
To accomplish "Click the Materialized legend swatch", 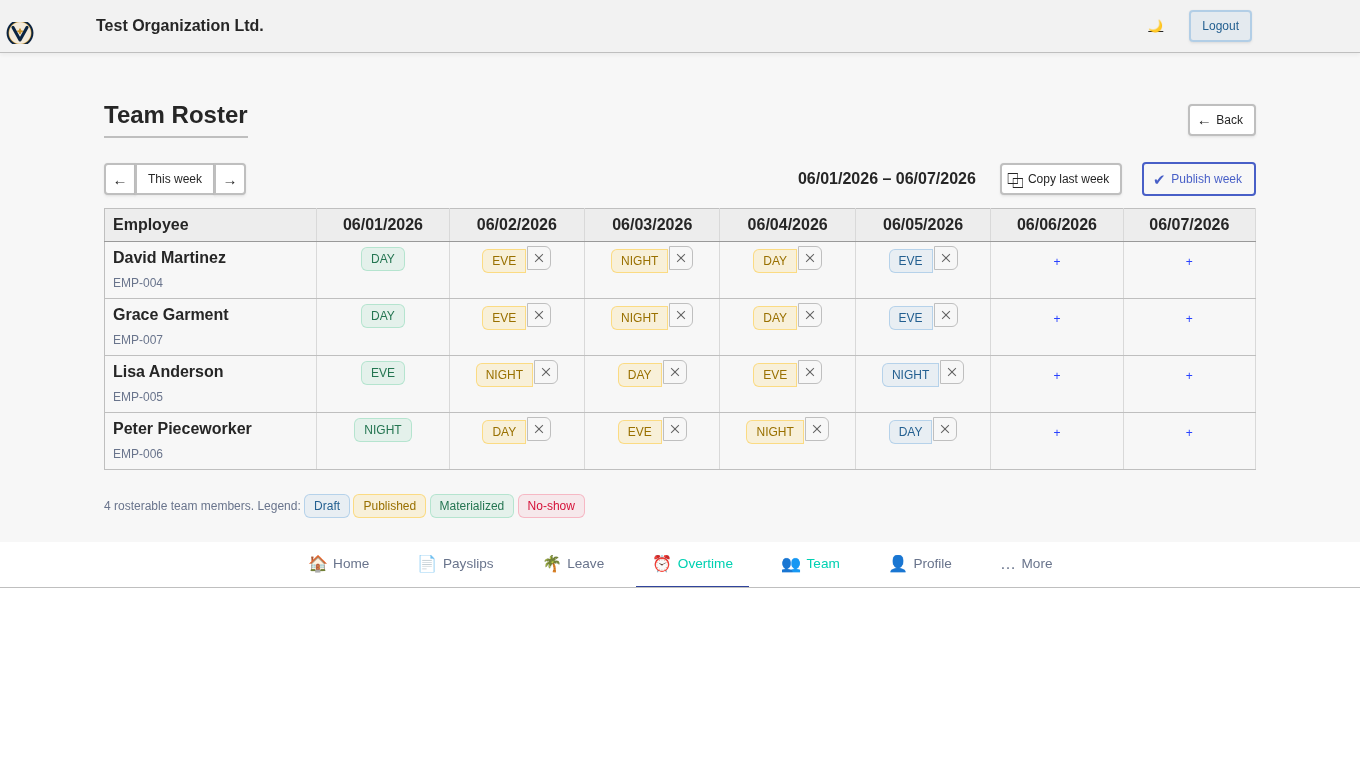I will (x=472, y=506).
